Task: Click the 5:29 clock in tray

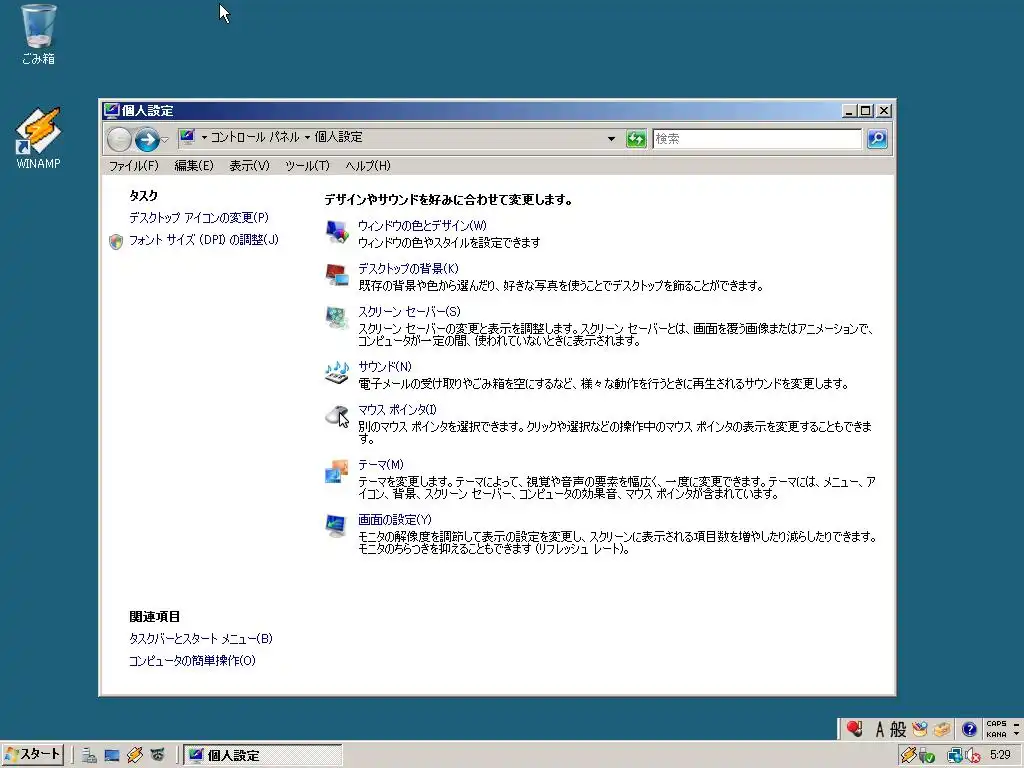Action: pos(1000,755)
